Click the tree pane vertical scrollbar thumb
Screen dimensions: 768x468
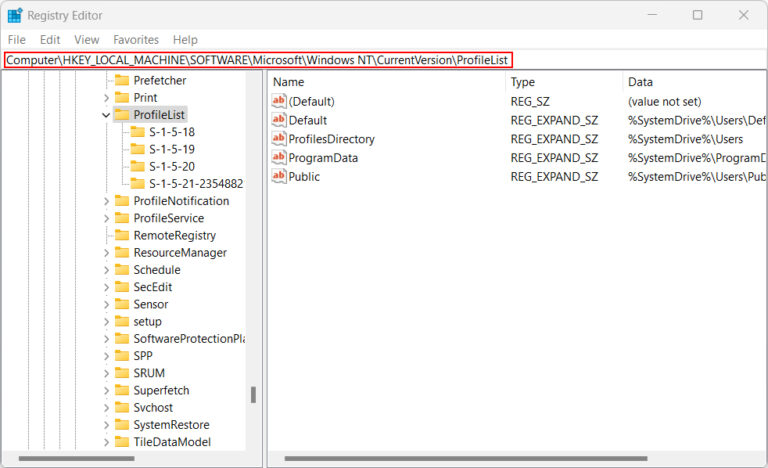[x=253, y=394]
